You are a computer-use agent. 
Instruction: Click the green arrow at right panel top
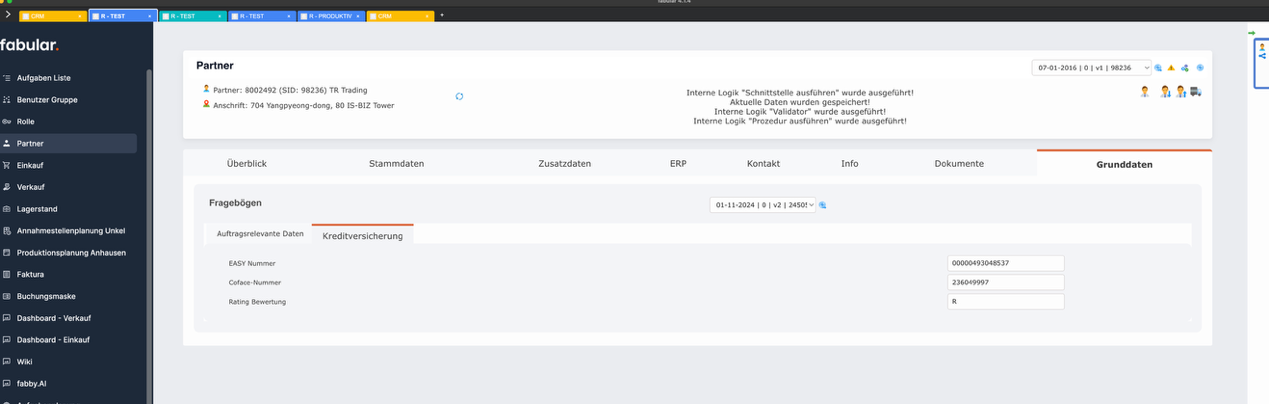coord(1251,33)
